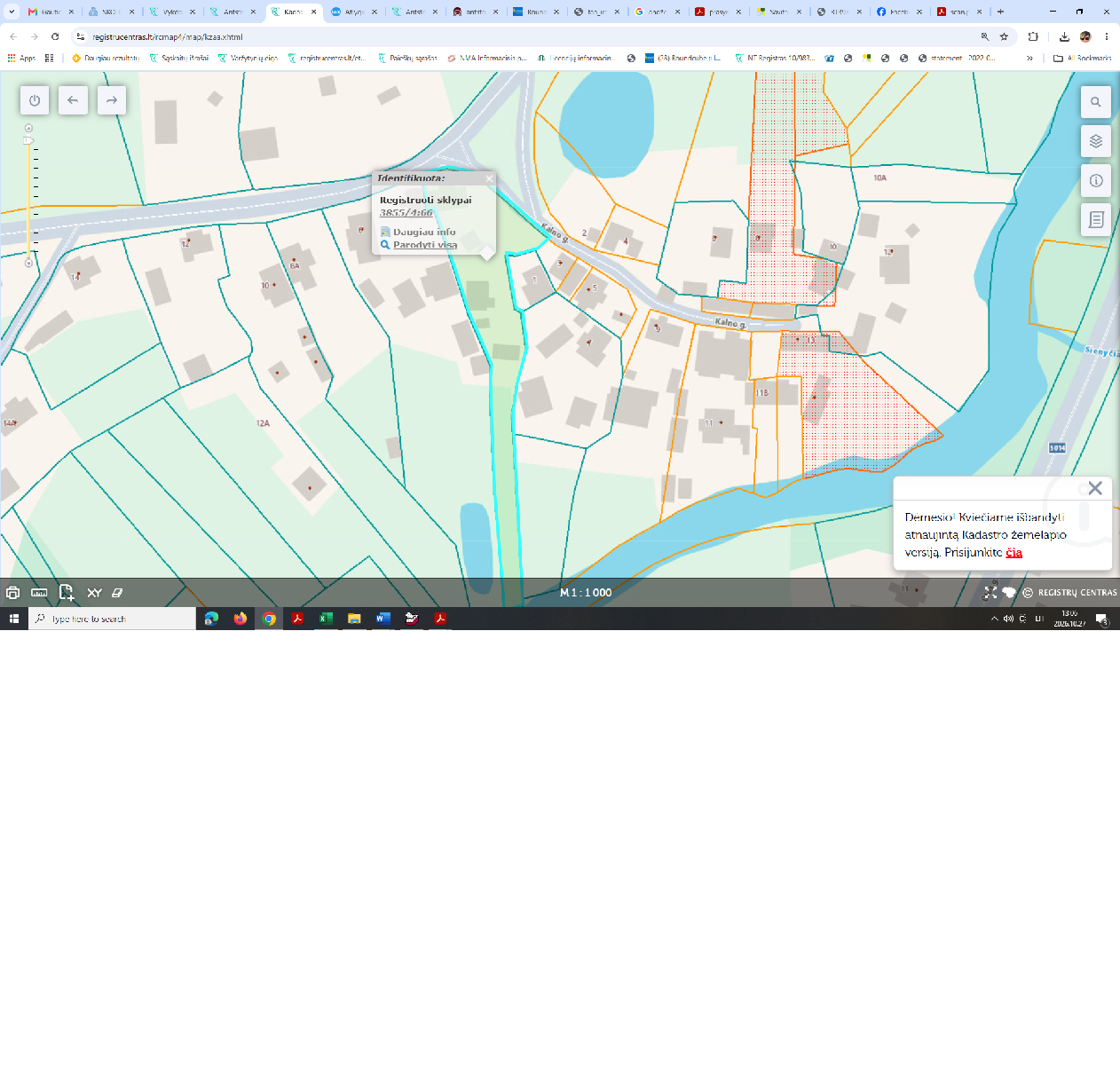Follow the red 'čia' link
Image resolution: width=1120 pixels, height=1065 pixels.
tap(1014, 552)
